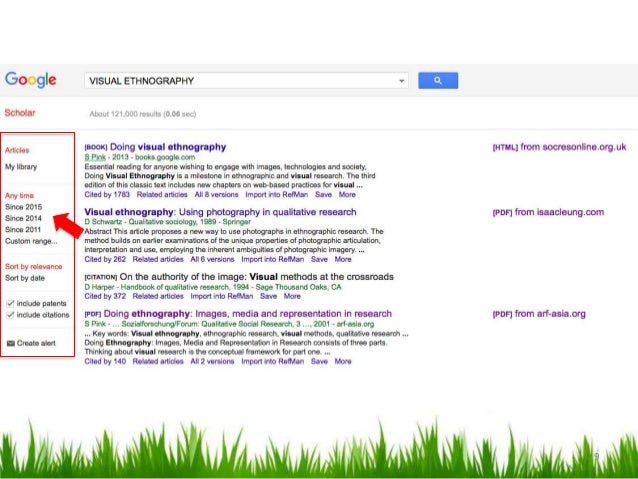Click Import into RefMan in Cited by 140 row

point(273,361)
